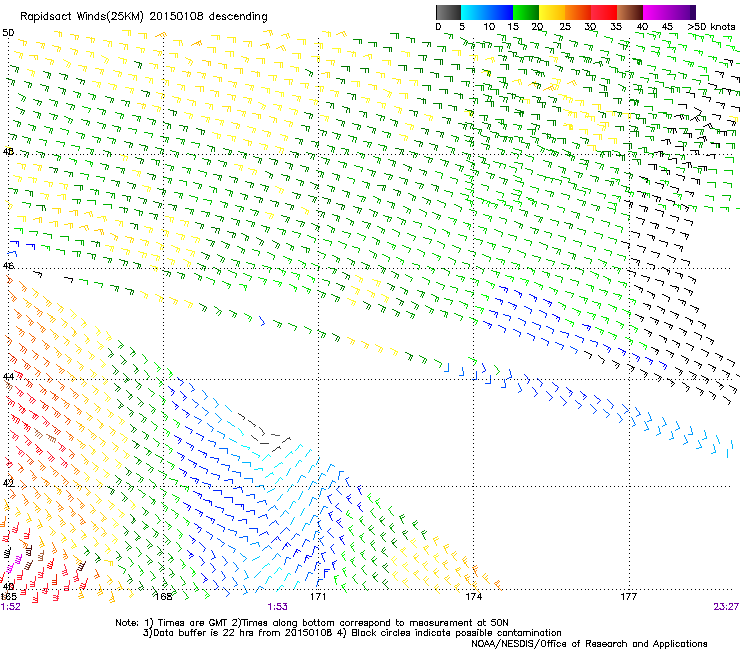Screen dimensions: 740x650
Task: Click the purple time label '23:27'
Action: coord(726,607)
